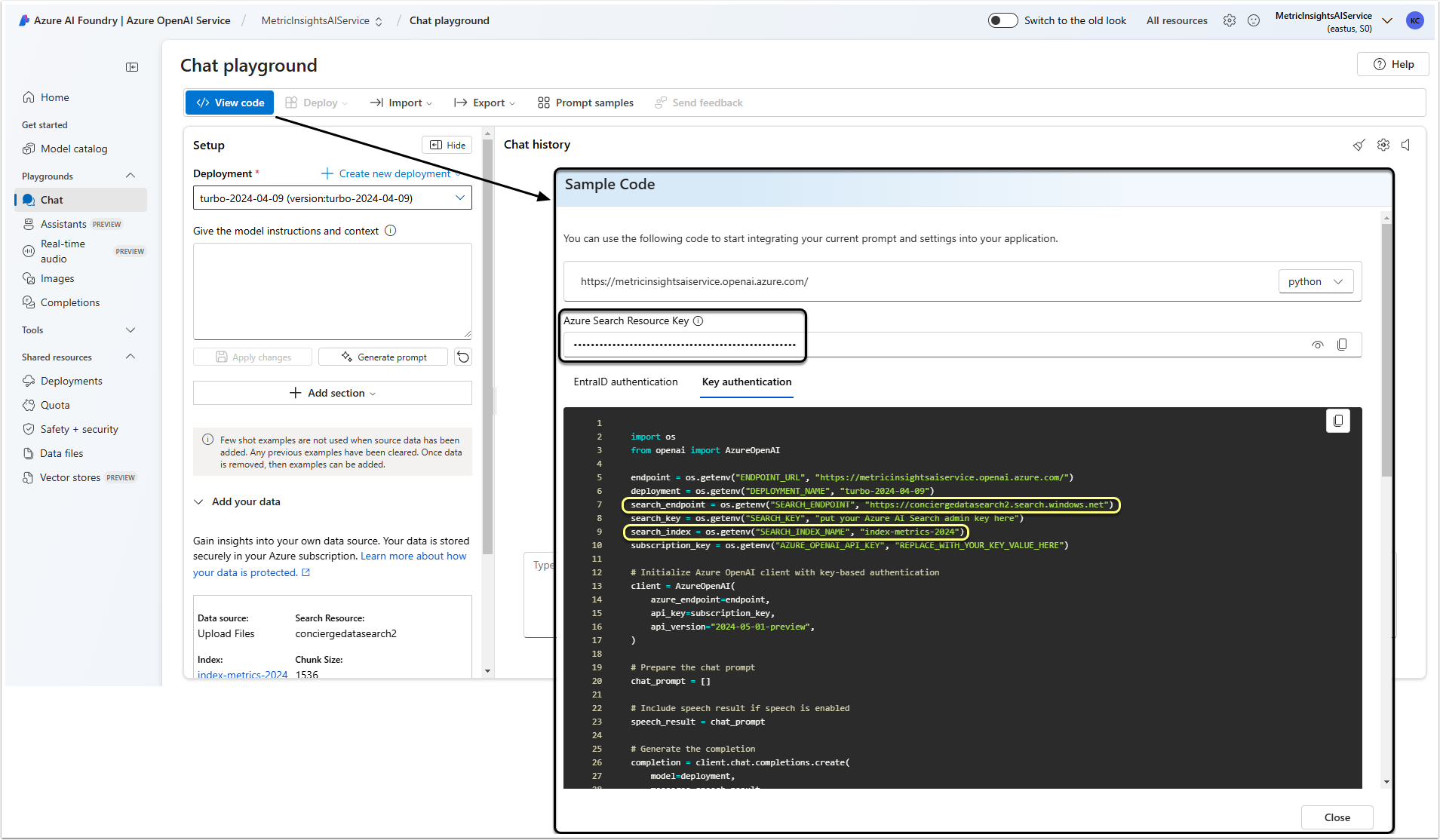The image size is (1440, 840).
Task: Click the reset instructions icon
Action: coord(463,357)
